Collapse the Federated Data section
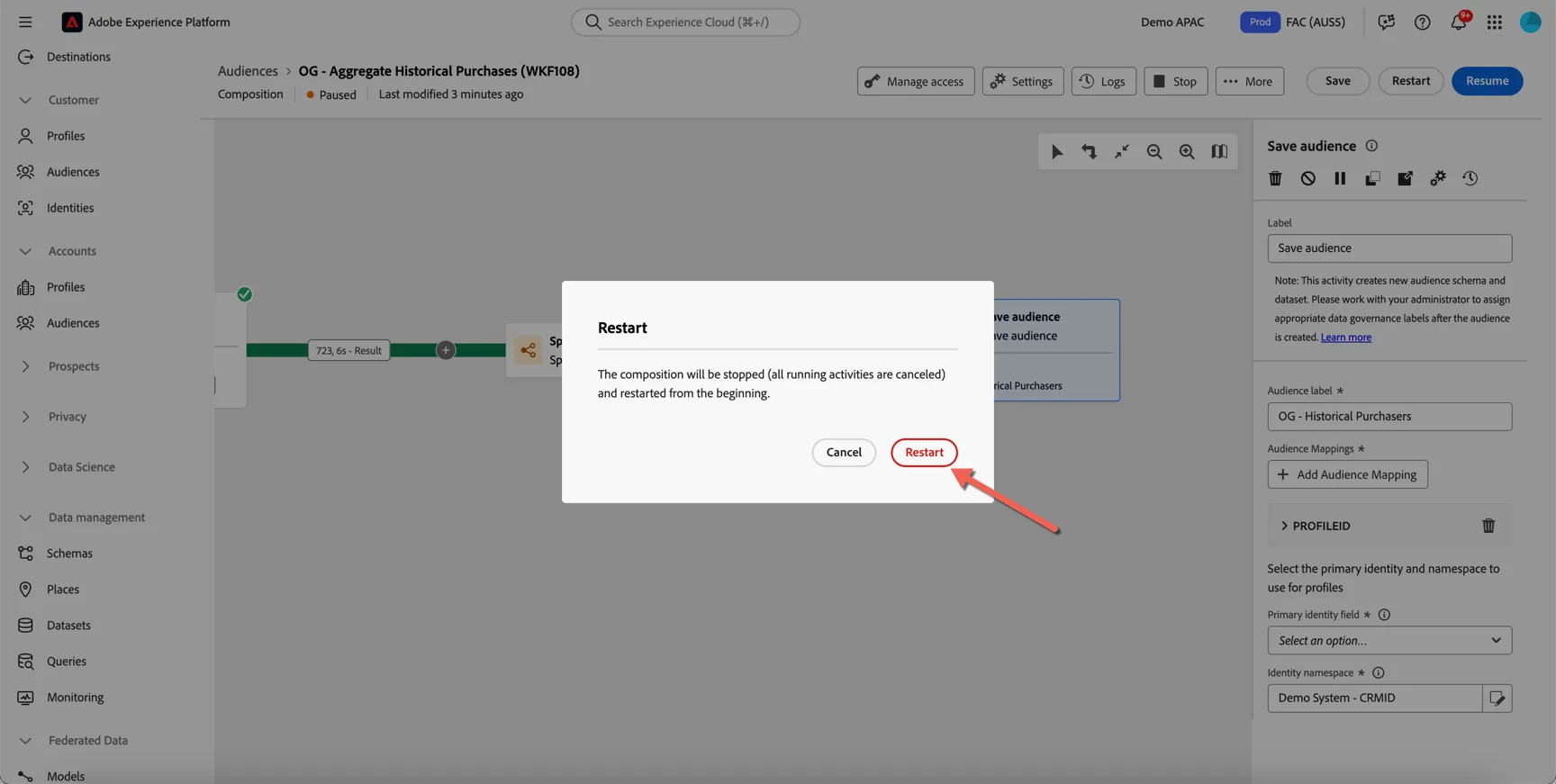 pos(25,741)
